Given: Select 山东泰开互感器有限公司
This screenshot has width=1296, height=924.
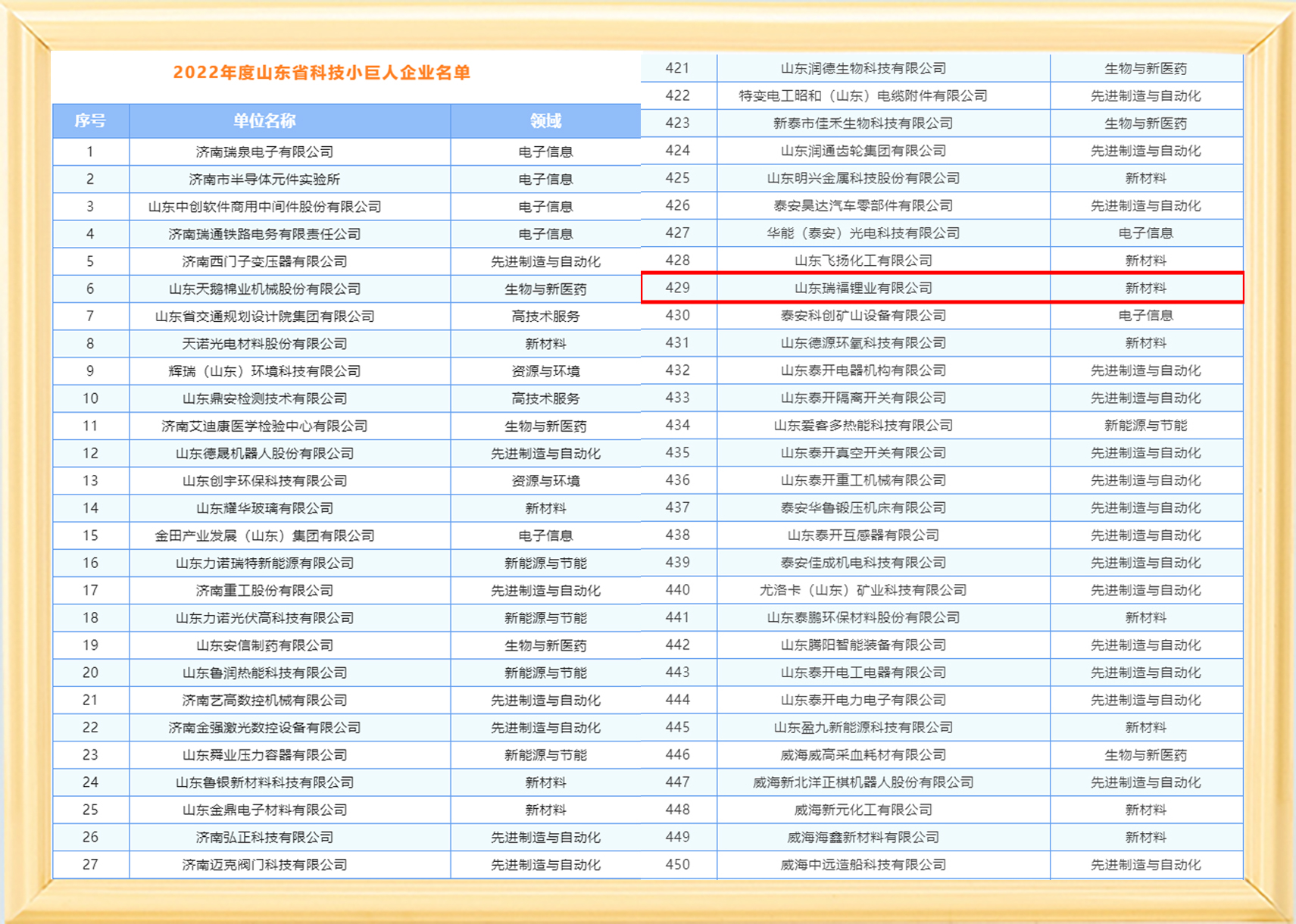Looking at the screenshot, I should pyautogui.click(x=863, y=535).
